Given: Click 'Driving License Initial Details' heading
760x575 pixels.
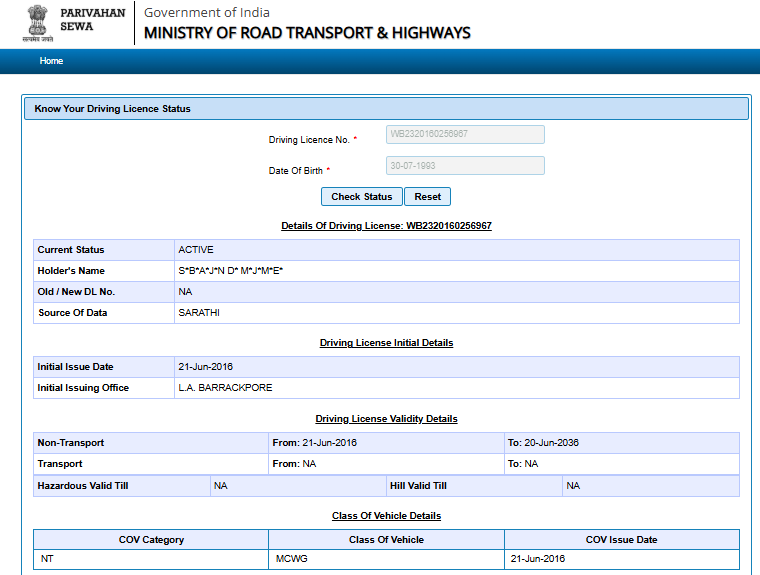Looking at the screenshot, I should click(x=386, y=343).
